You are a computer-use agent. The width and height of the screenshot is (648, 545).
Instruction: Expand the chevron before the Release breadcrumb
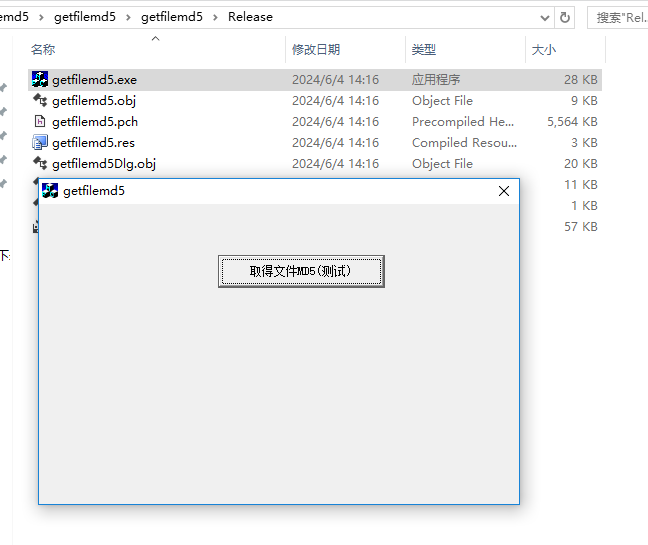click(x=215, y=17)
